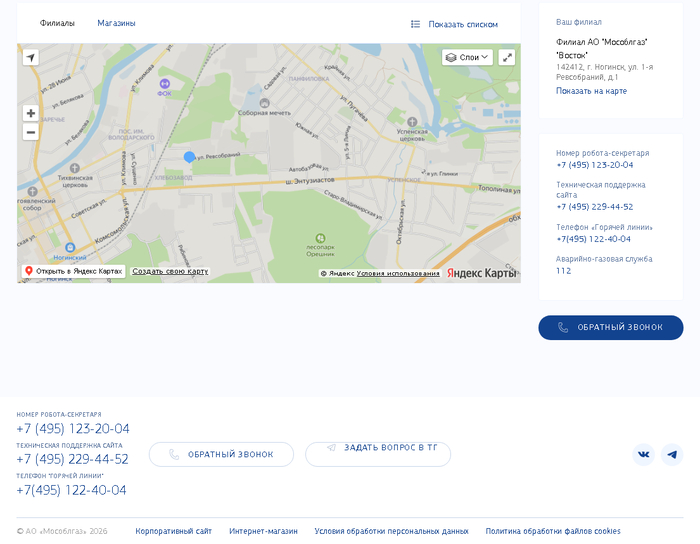Image resolution: width=700 pixels, height=544 pixels.
Task: Click the Яндекс Карты logo
Action: (482, 273)
